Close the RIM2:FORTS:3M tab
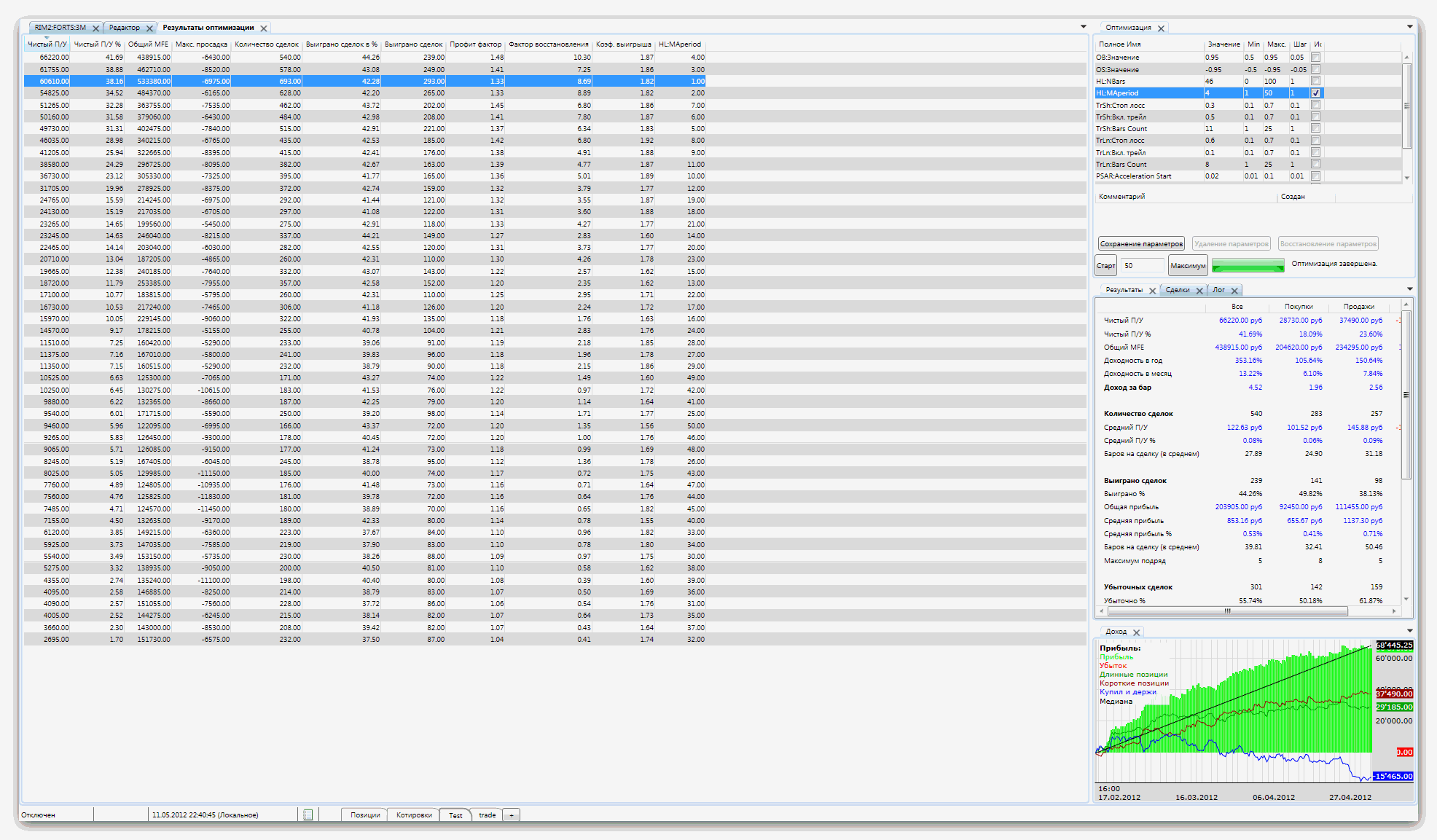This screenshot has height=840, width=1437. tap(95, 28)
